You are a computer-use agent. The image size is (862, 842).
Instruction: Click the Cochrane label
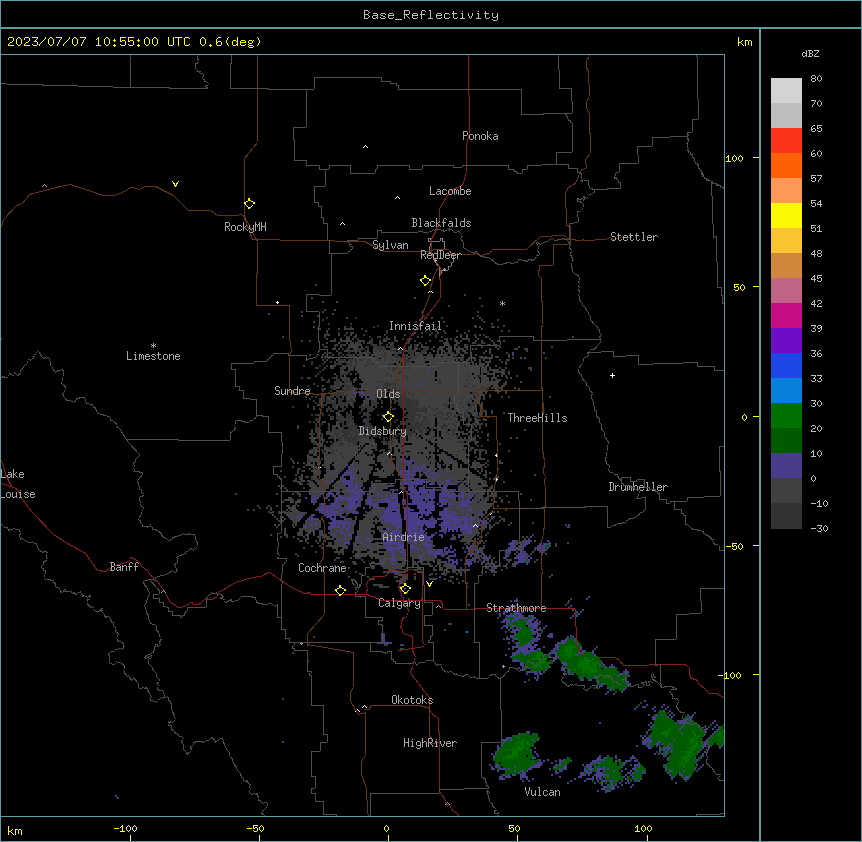click(x=322, y=568)
